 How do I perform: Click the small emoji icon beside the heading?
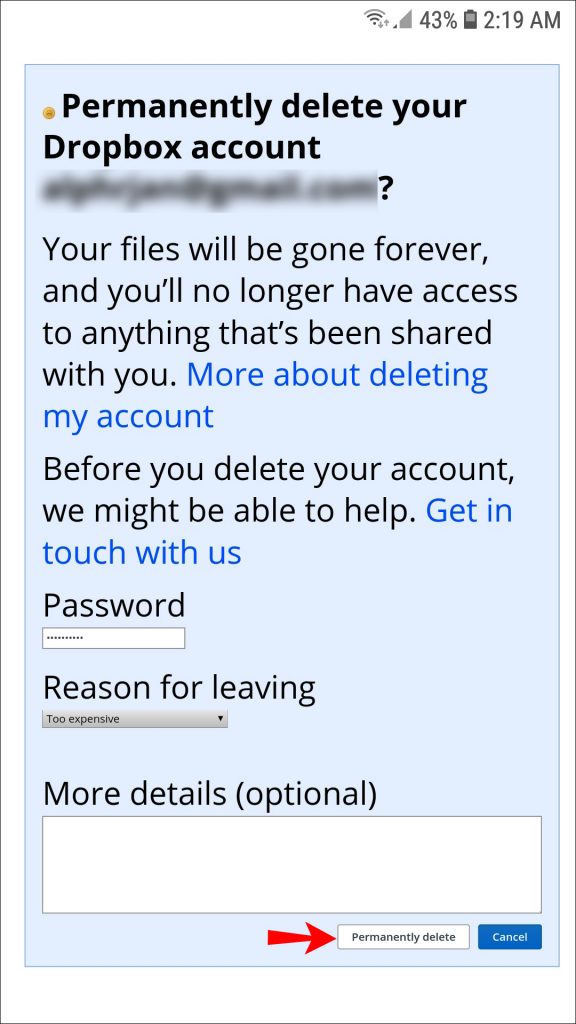pos(48,113)
